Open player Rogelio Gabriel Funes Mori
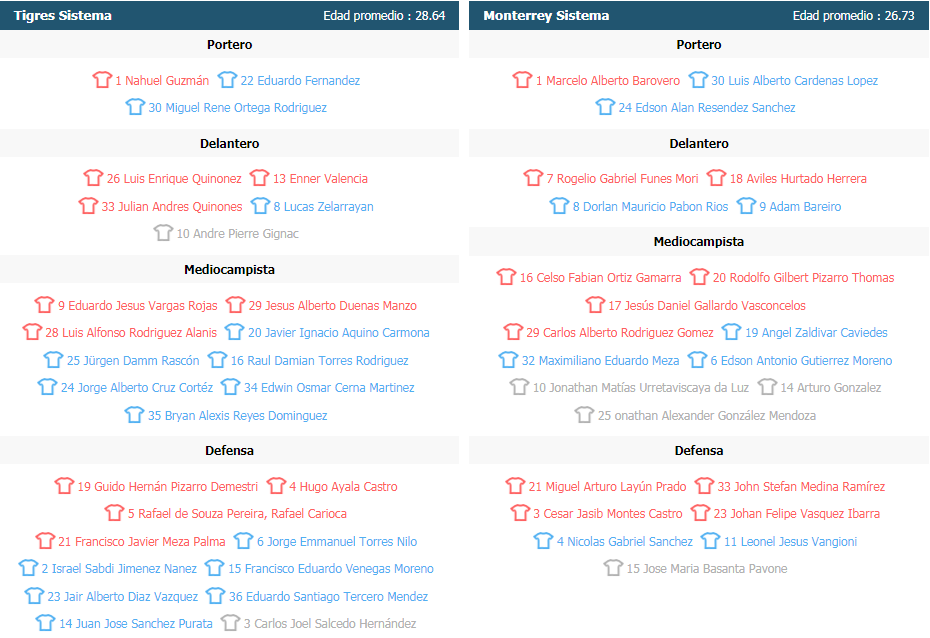This screenshot has width=930, height=638. tap(622, 178)
